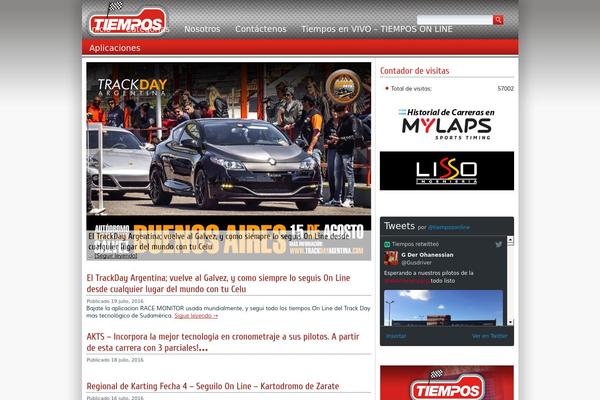Click the Total de visitas 57002 value
The height and width of the screenshot is (400, 600).
[505, 89]
